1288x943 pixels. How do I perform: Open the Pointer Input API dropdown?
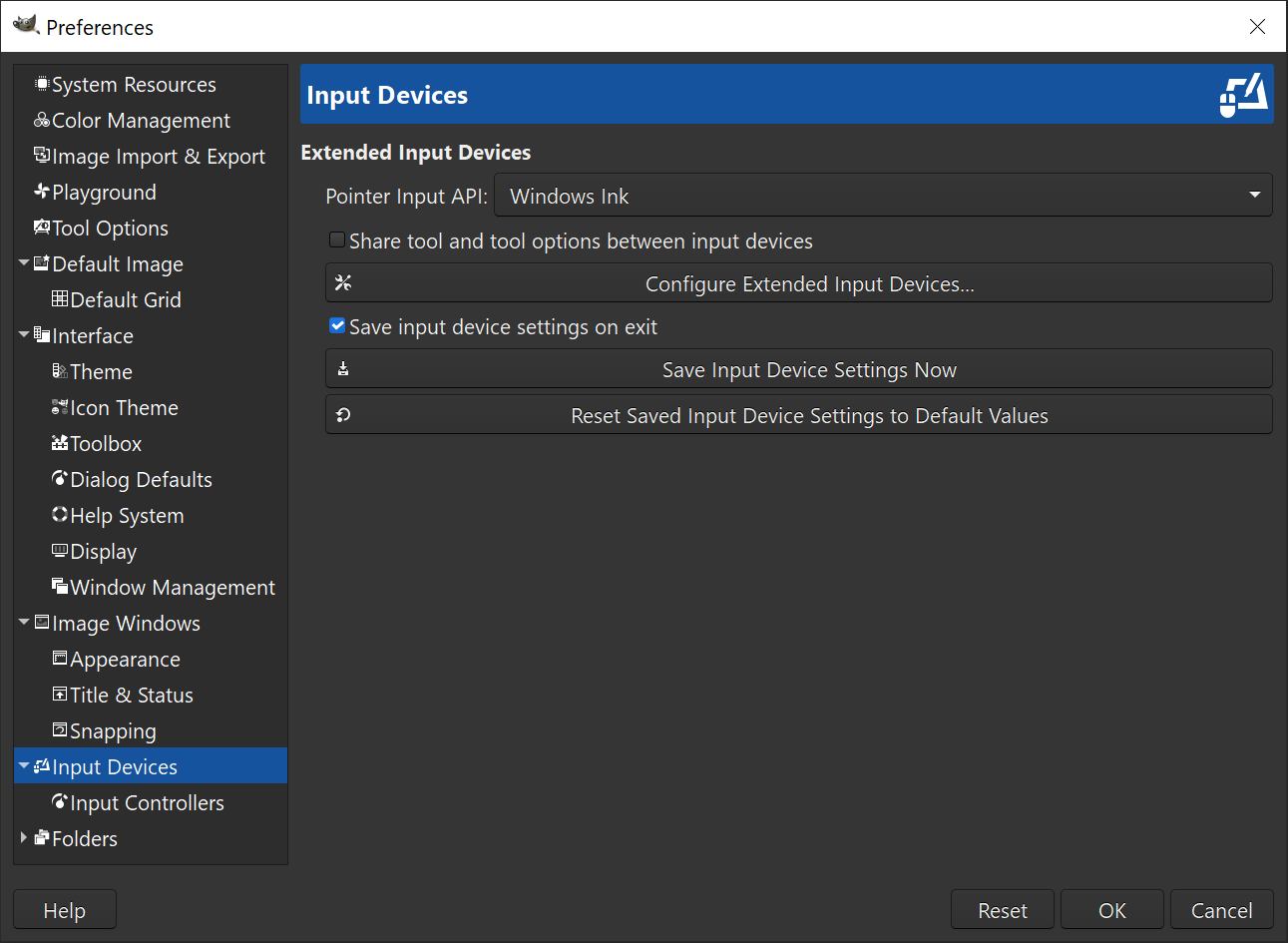1254,195
